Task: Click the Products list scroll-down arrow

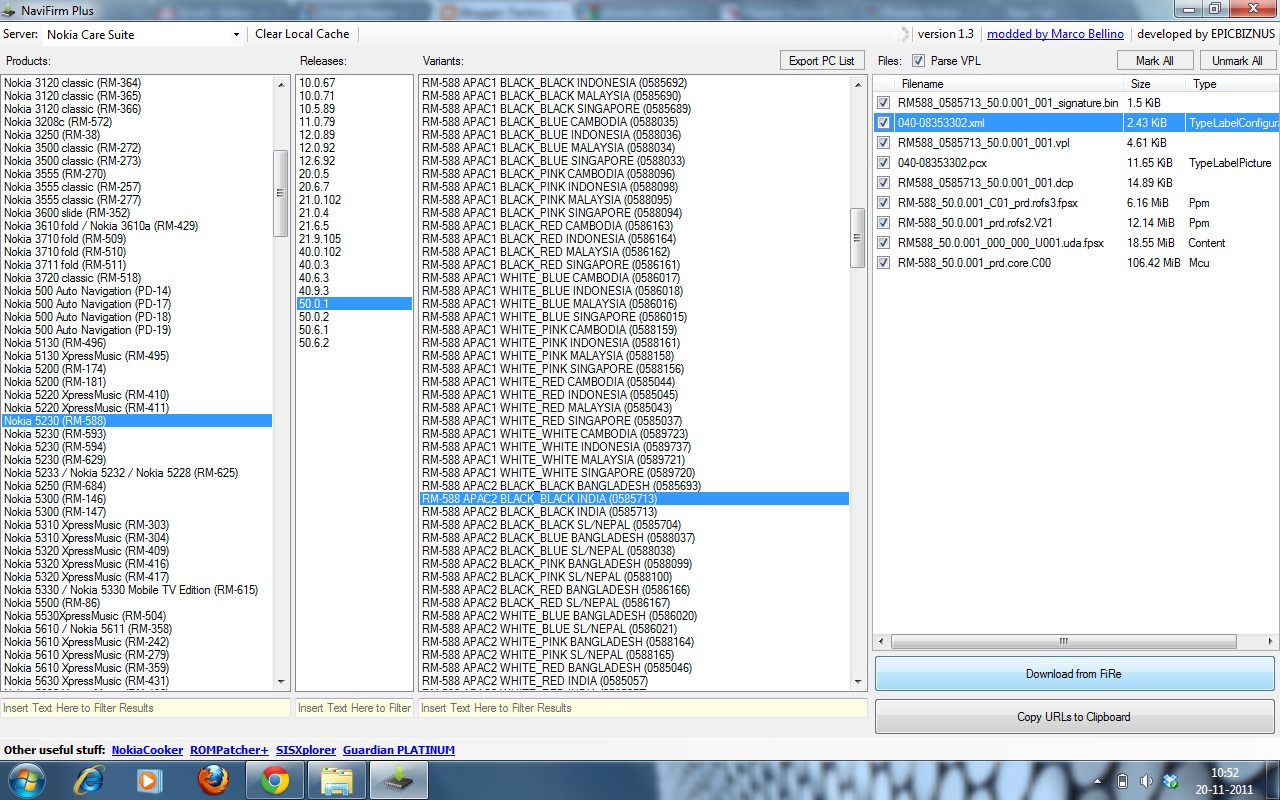Action: [x=281, y=682]
